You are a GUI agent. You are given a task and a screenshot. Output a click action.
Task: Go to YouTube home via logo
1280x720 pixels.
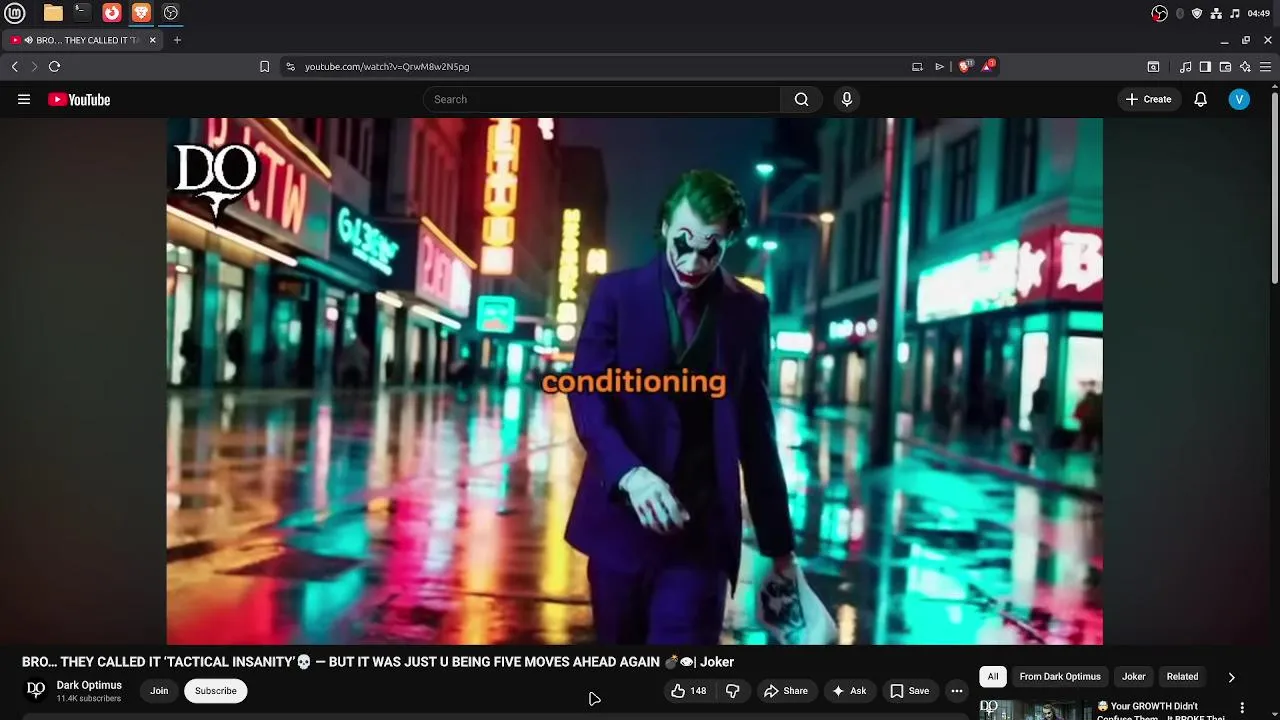coord(79,99)
